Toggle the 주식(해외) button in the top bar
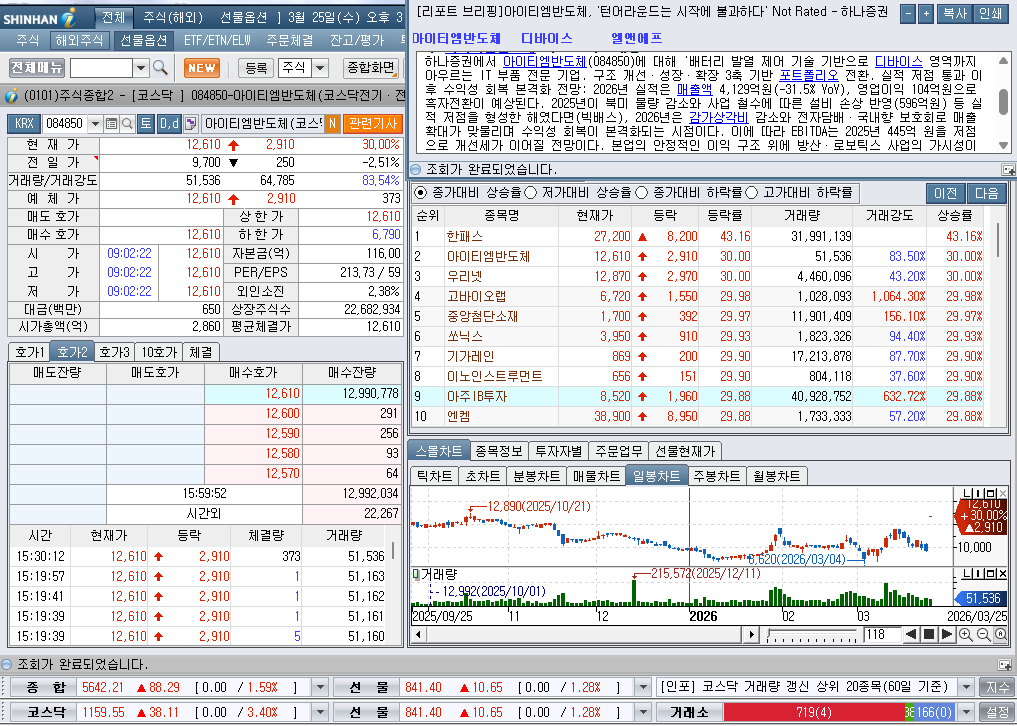The width and height of the screenshot is (1017, 726). pyautogui.click(x=173, y=18)
